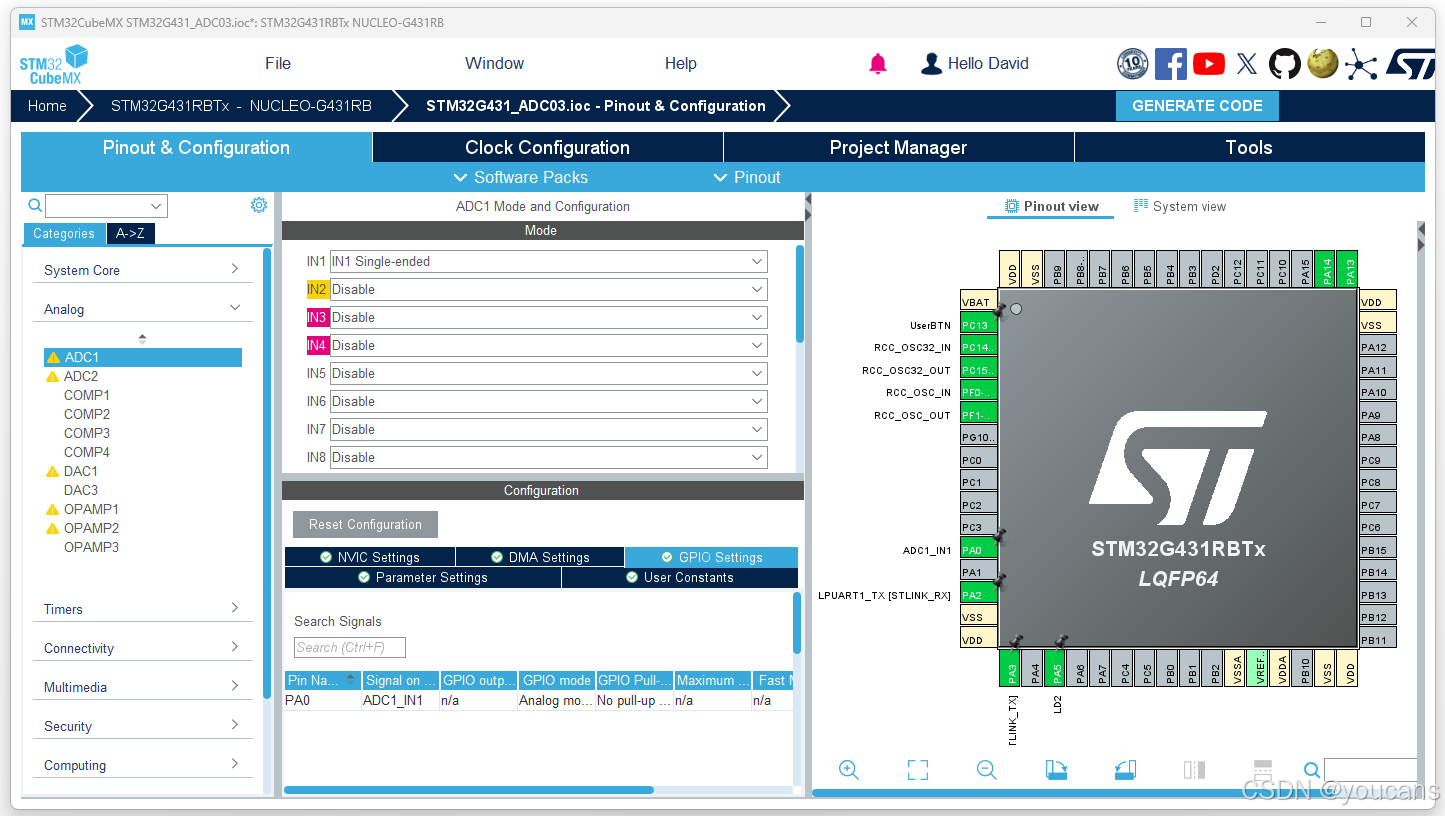Rotate the chip clockwise

1056,769
